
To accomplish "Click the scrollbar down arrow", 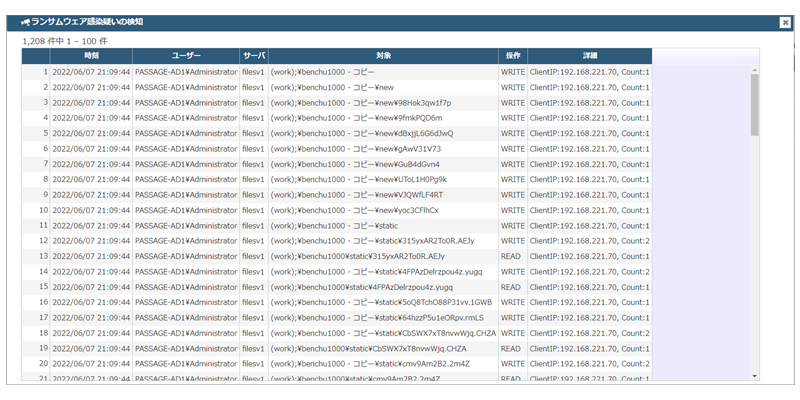I will click(x=755, y=376).
